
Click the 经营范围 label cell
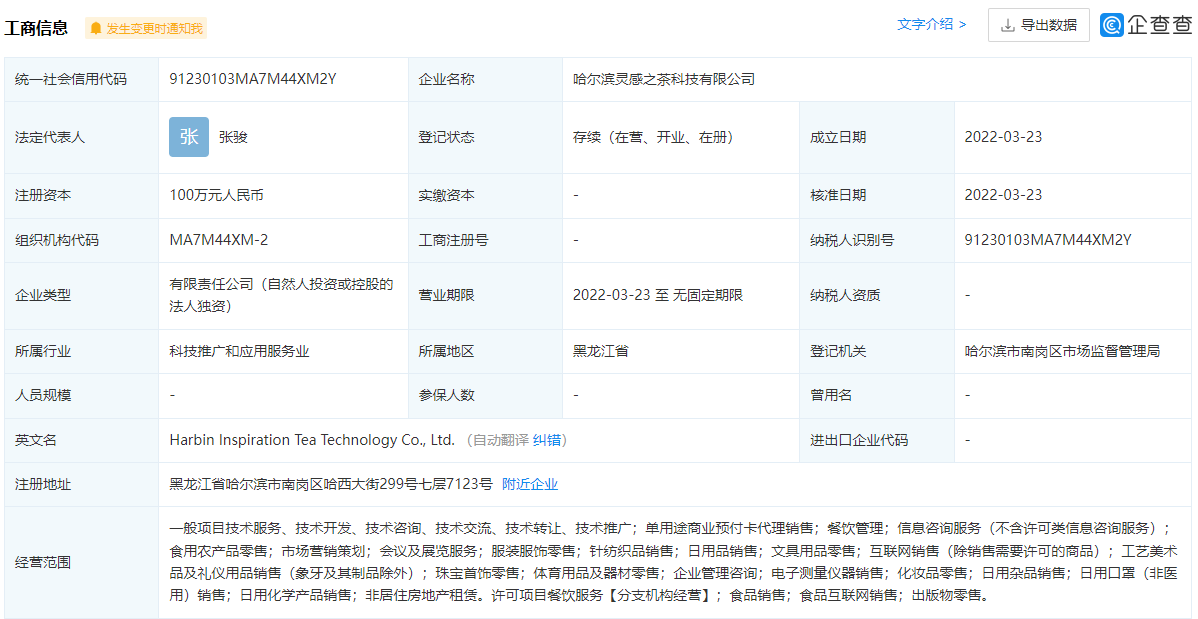click(82, 562)
